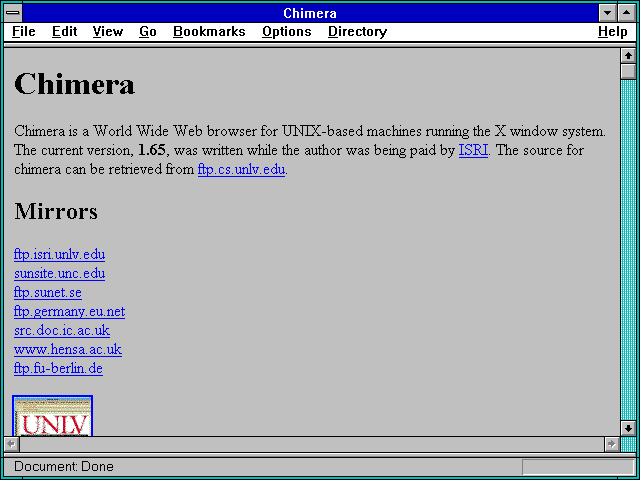Click the horizontal scrollbar right arrow
Screen dimensions: 640x480
(612, 444)
